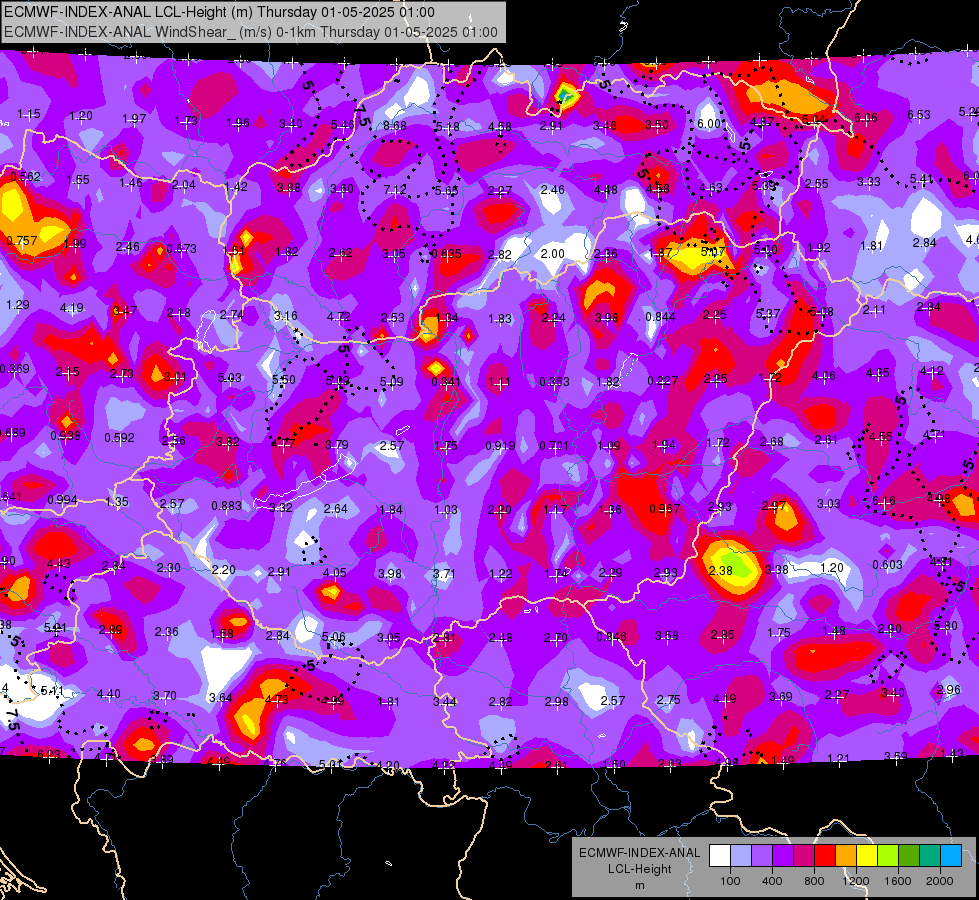Click the wind shear value 0.994
This screenshot has height=900, width=979.
click(x=62, y=500)
